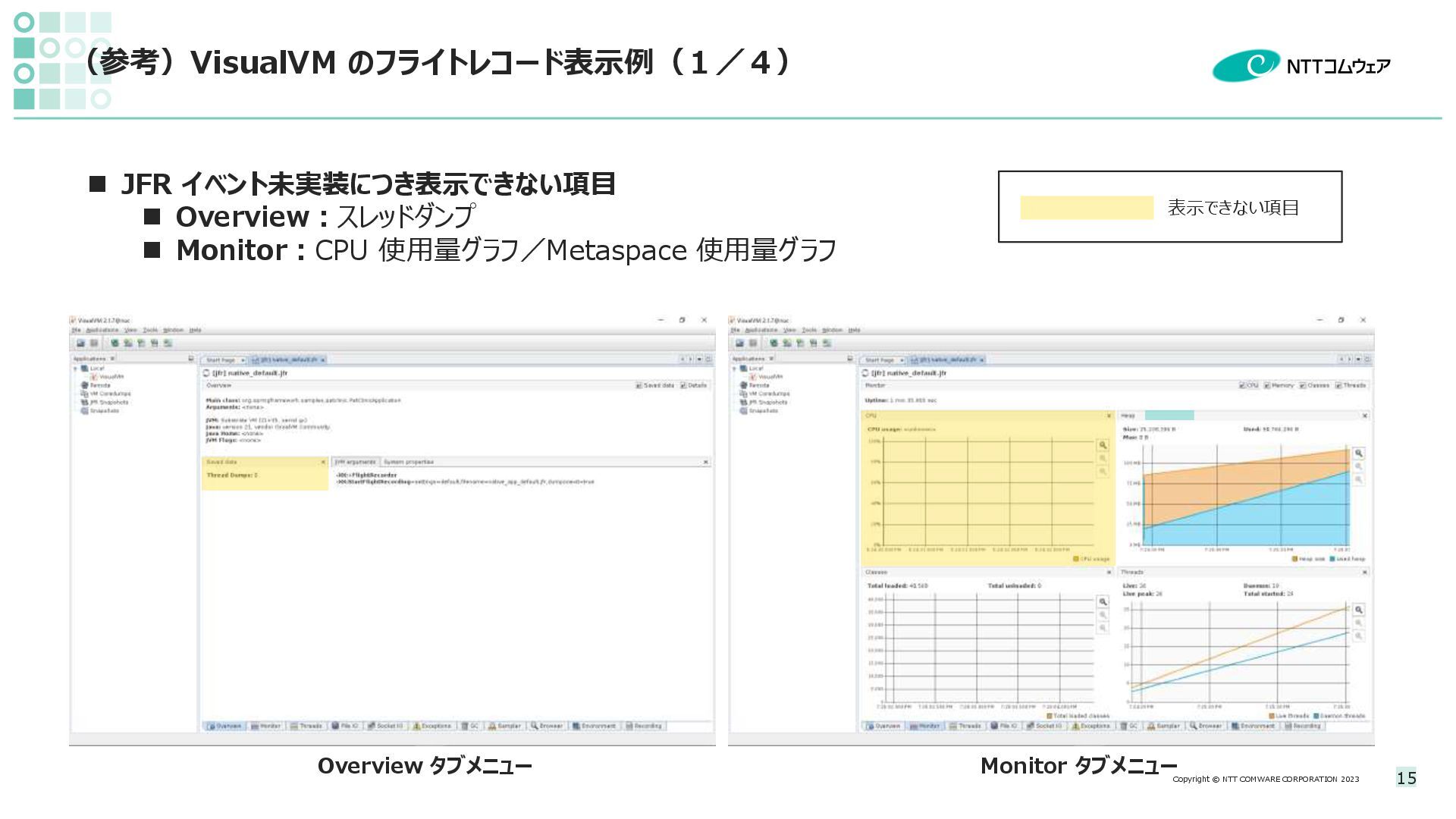Close the CPU graph panel

pos(1109,416)
